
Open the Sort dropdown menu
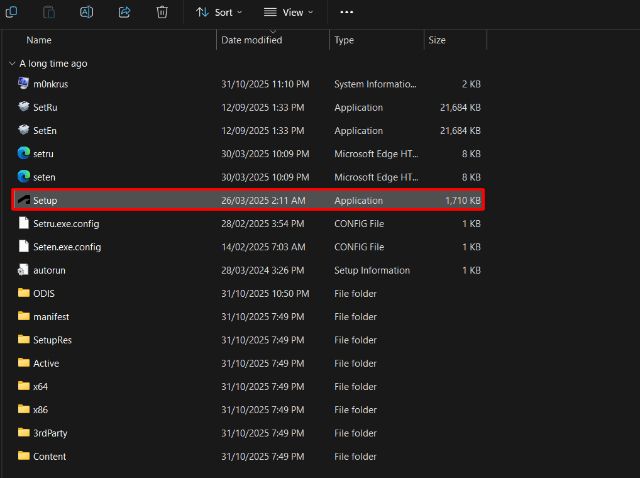pos(219,12)
